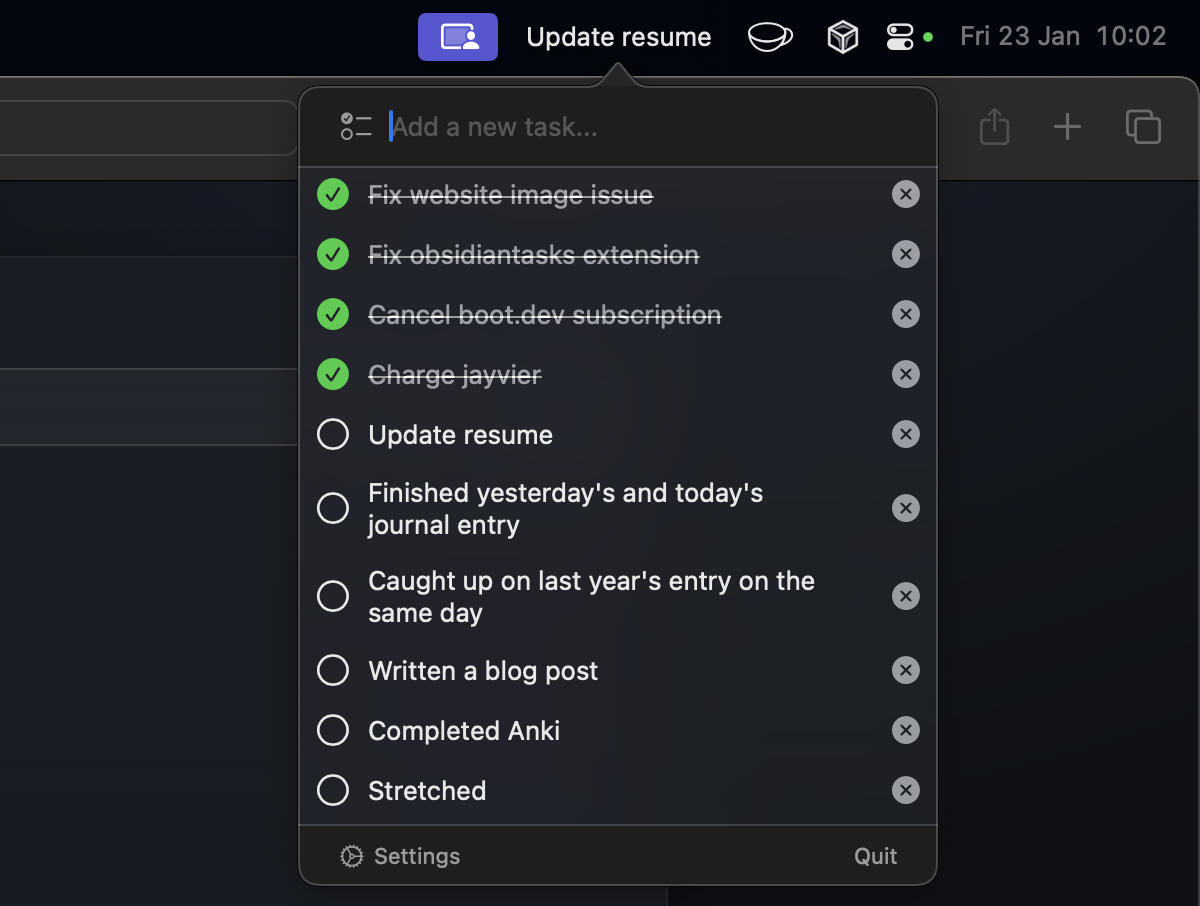Click 'Update resume' menu bar title
The image size is (1200, 906).
619,37
